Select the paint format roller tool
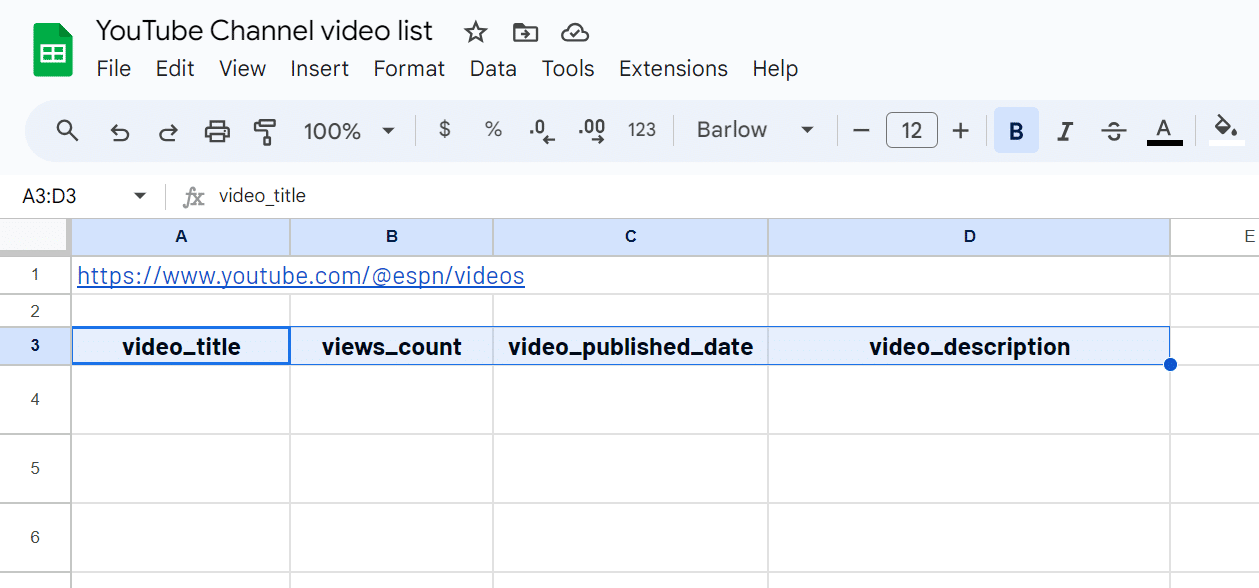Screen dimensions: 1259x588 pos(265,131)
